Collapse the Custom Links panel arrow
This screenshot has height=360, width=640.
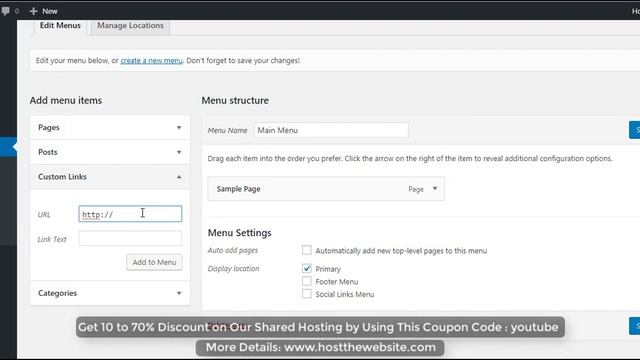[x=179, y=177]
